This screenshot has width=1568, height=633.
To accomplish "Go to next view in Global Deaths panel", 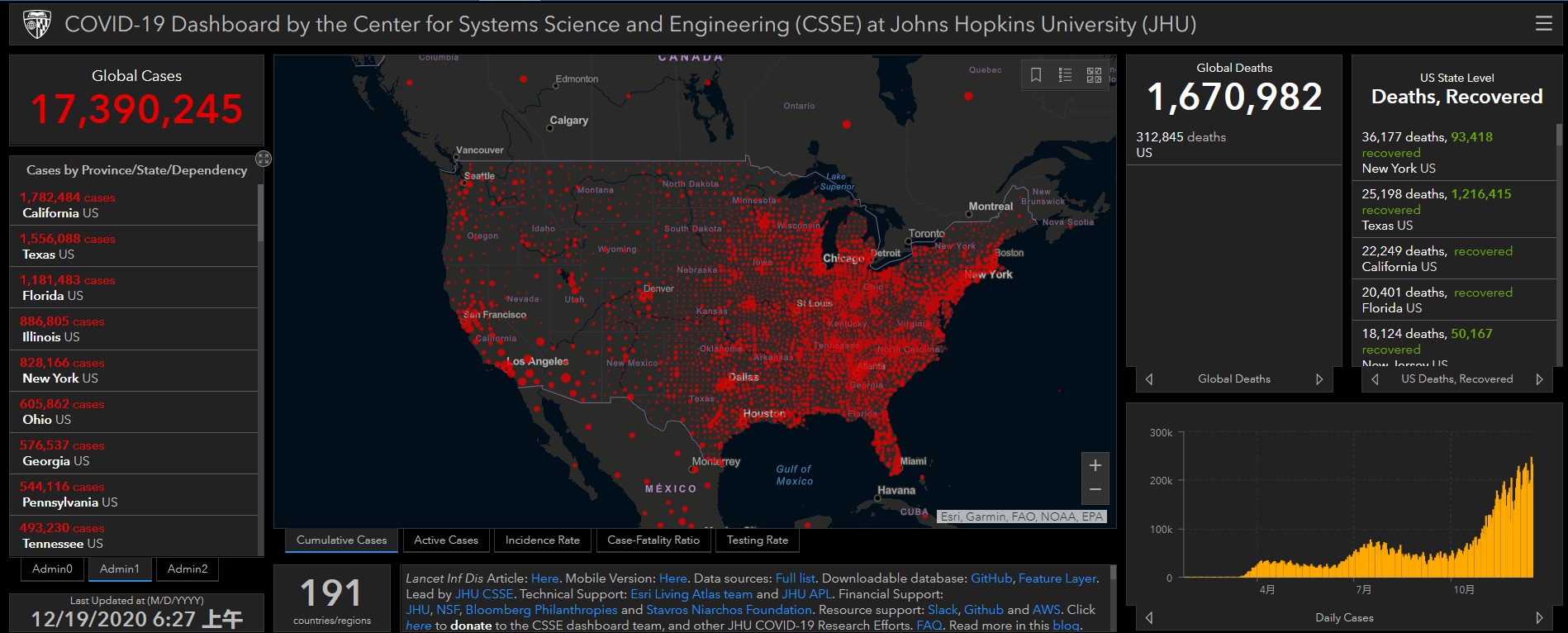I will click(x=1319, y=379).
